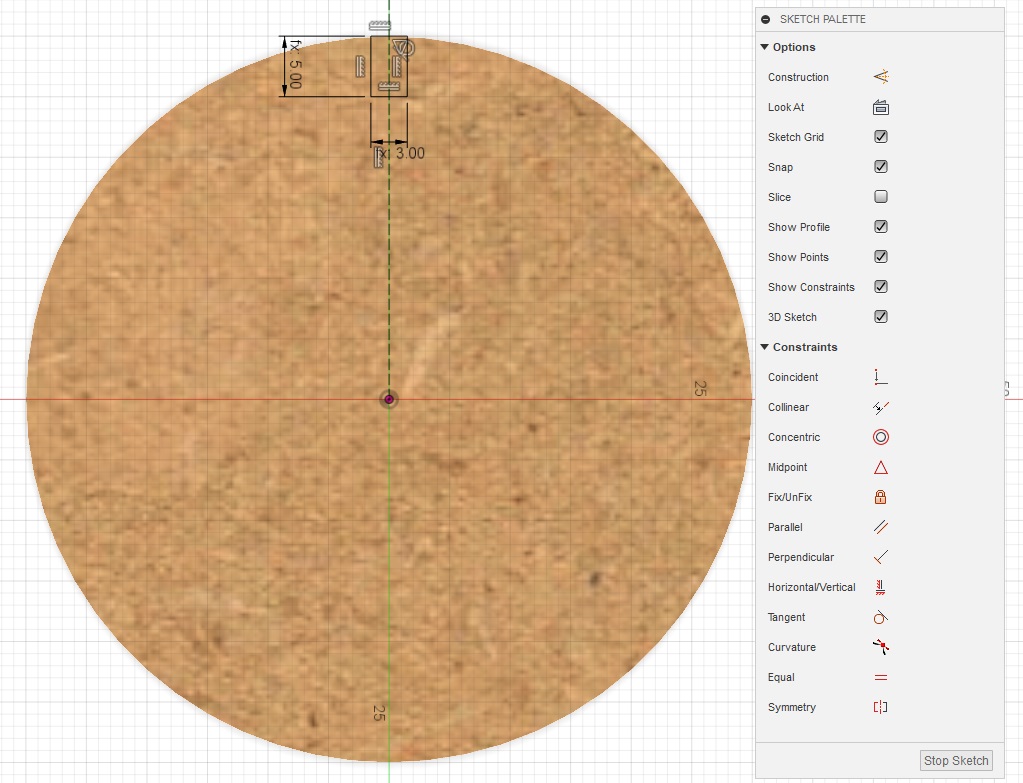Click the sketch origin point

click(x=389, y=399)
